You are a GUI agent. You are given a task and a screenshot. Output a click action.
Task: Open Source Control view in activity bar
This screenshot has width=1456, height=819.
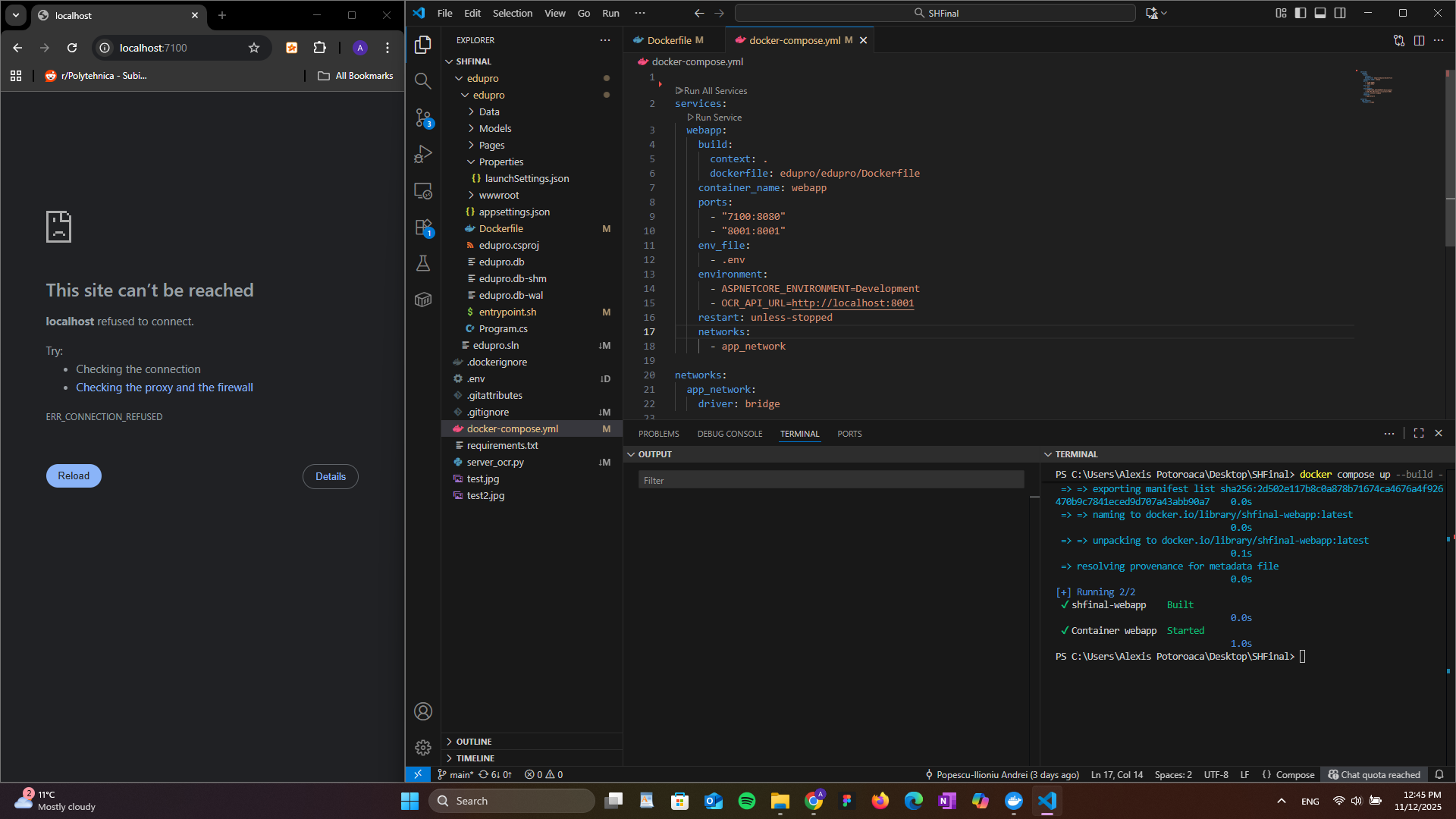click(x=423, y=118)
